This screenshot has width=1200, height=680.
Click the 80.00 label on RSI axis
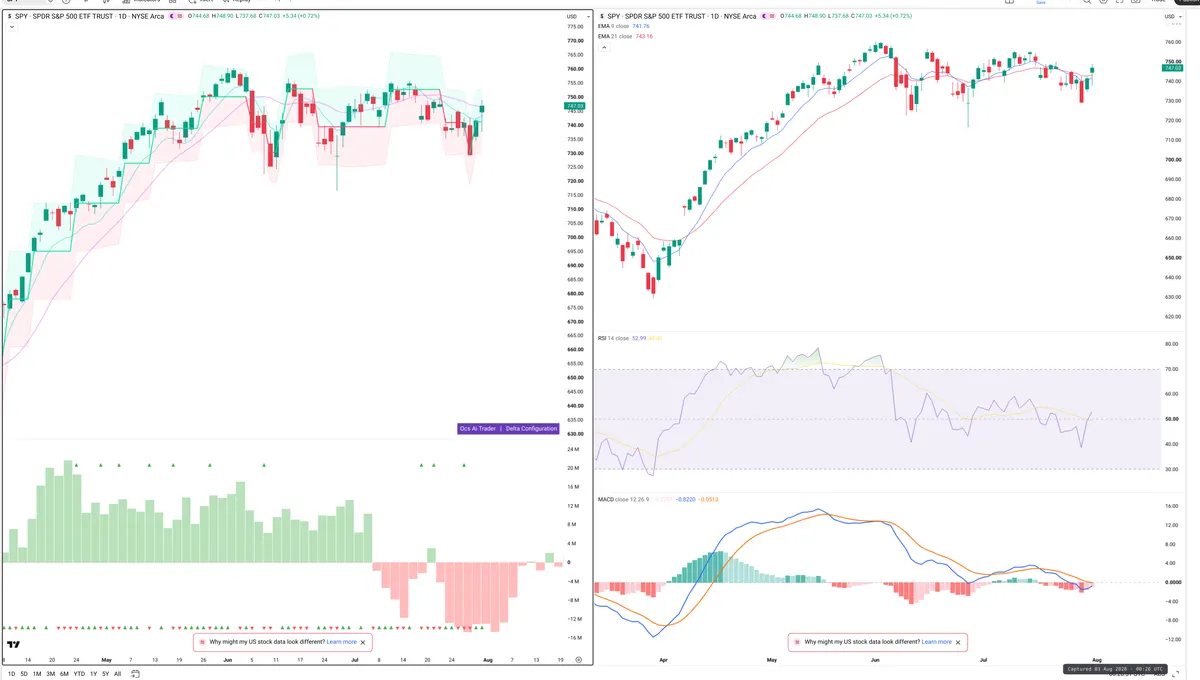(x=1172, y=345)
